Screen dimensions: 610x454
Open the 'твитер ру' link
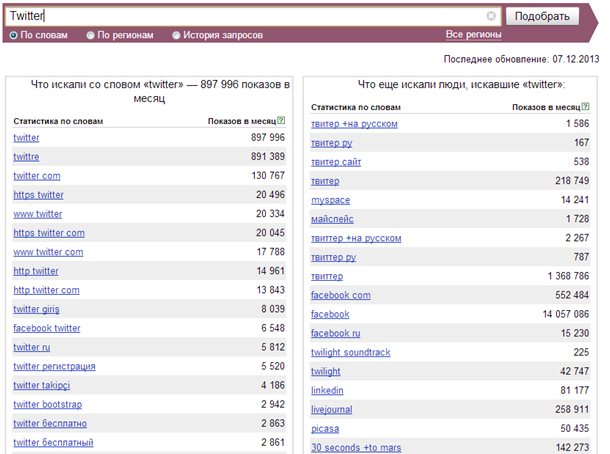coord(331,143)
